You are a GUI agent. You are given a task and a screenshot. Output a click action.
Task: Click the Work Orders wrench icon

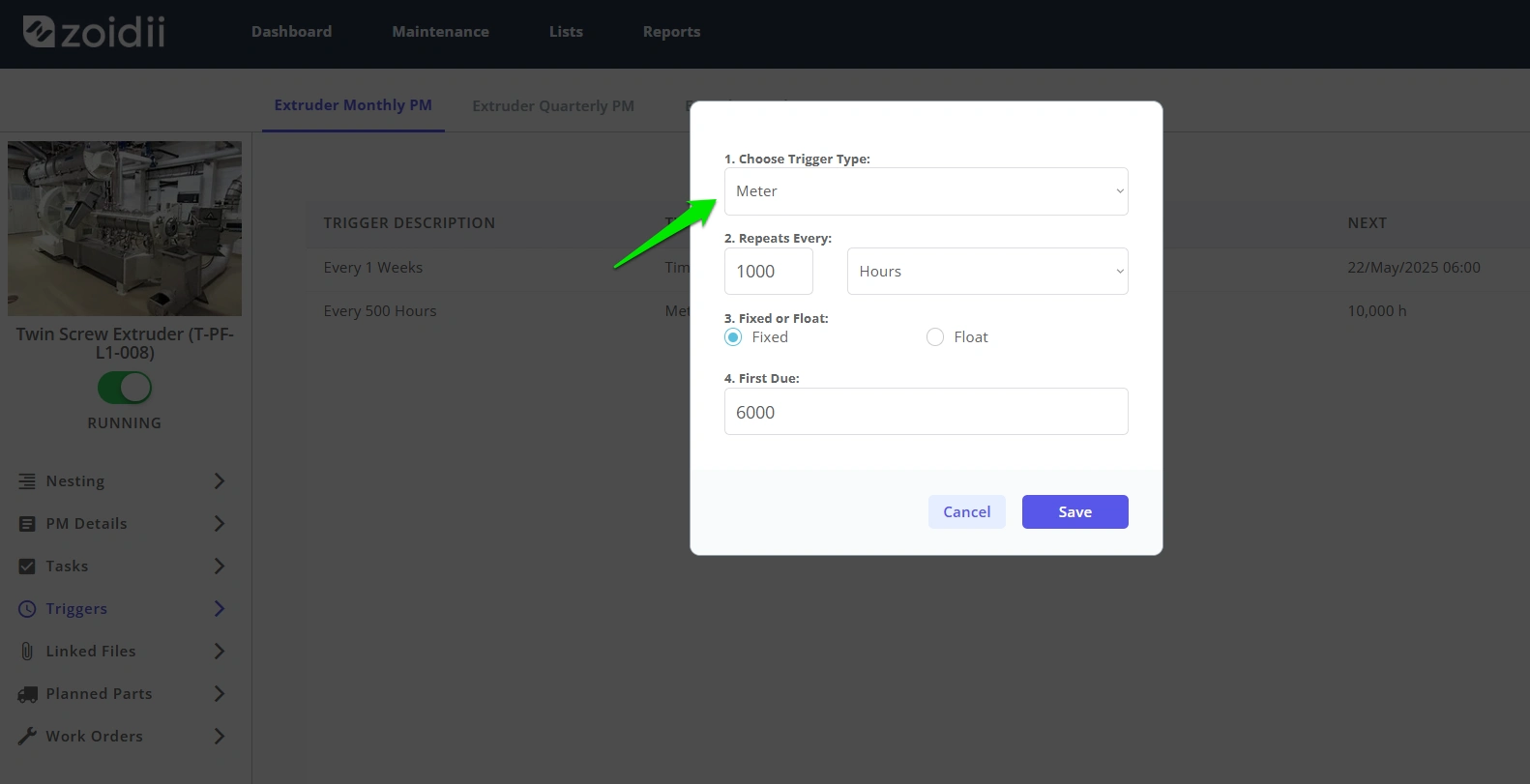(x=27, y=737)
